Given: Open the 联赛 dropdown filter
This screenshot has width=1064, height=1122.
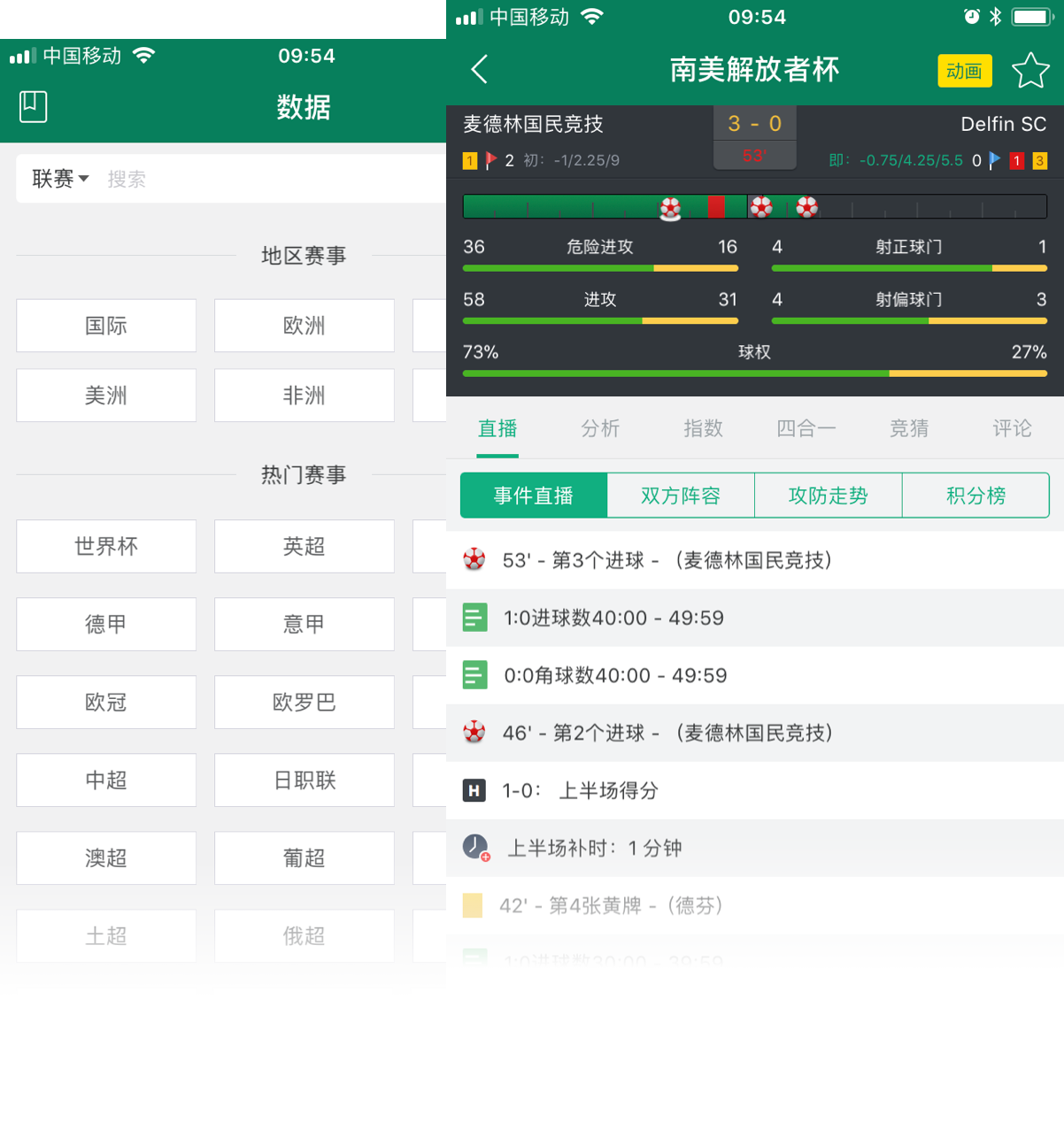Looking at the screenshot, I should [60, 179].
